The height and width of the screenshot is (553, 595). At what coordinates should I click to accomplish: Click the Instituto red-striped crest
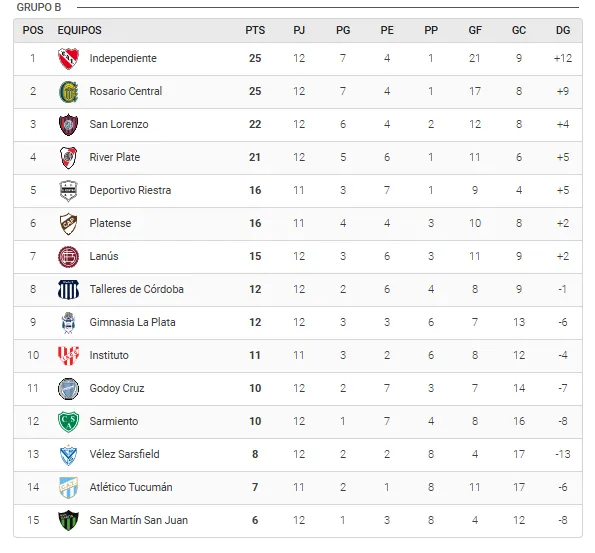68,356
